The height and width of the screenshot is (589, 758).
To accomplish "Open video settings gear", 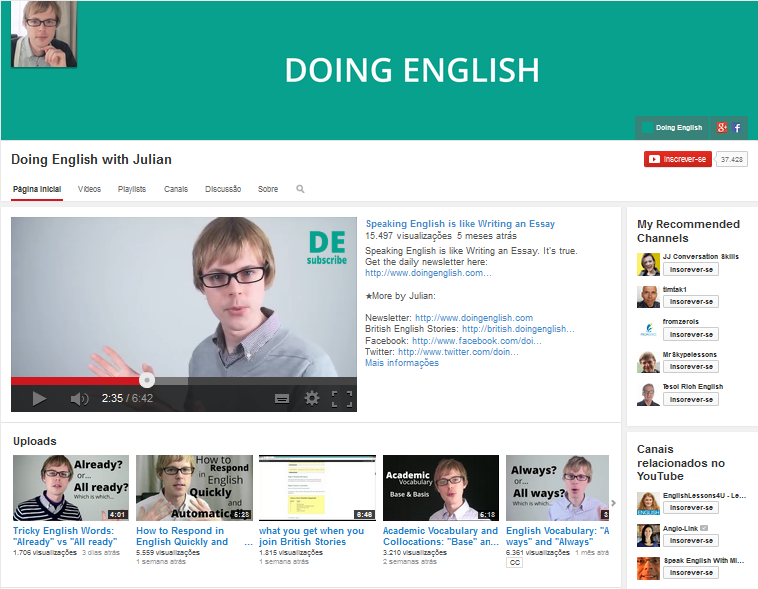I will pos(312,398).
